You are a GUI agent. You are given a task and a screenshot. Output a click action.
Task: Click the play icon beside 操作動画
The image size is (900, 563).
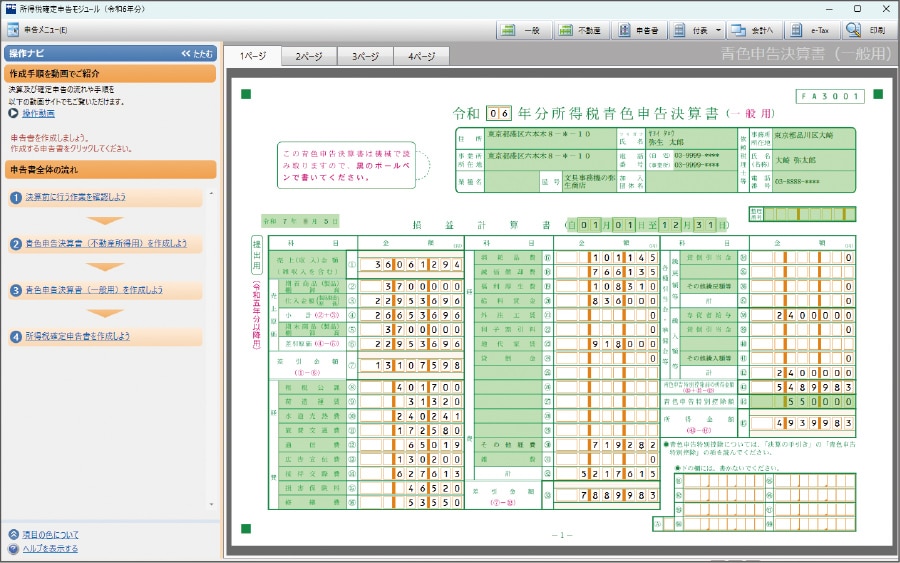coord(14,114)
